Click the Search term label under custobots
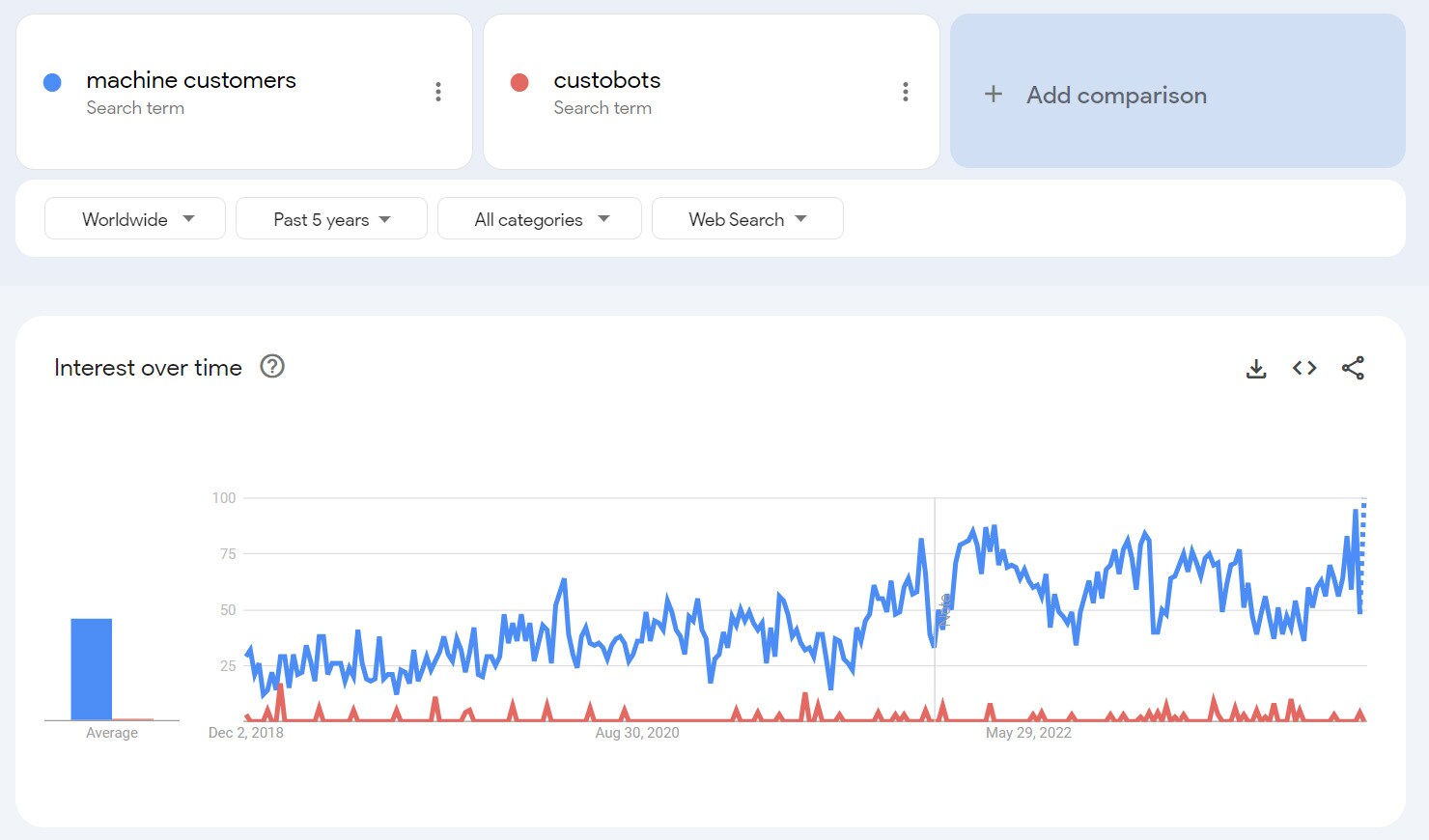Viewport: 1429px width, 840px height. point(602,108)
